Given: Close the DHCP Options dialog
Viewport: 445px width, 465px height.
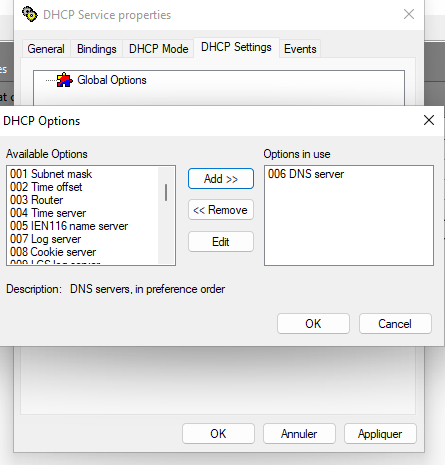Looking at the screenshot, I should click(429, 120).
